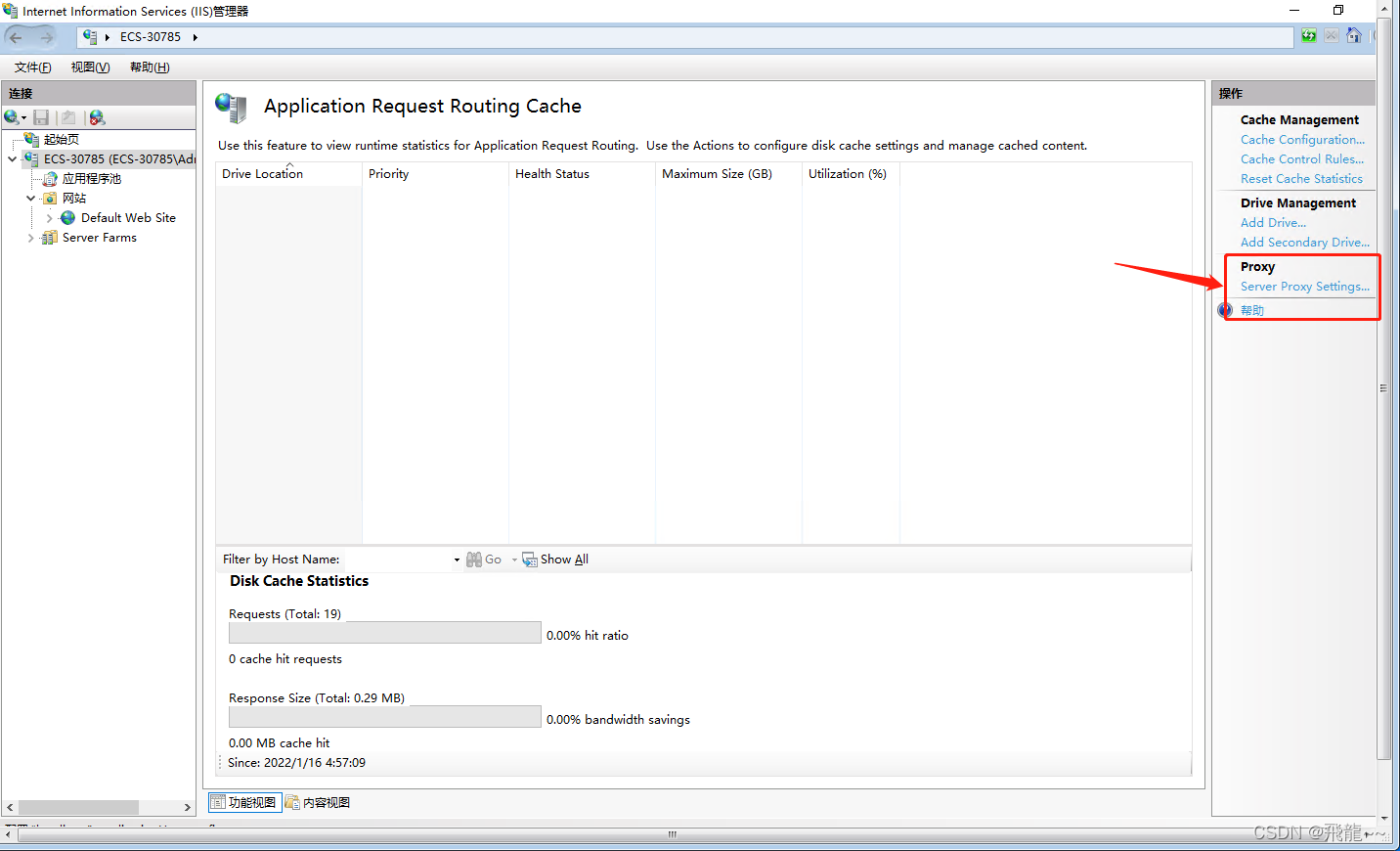Open Server Proxy Settings link

[x=1305, y=287]
